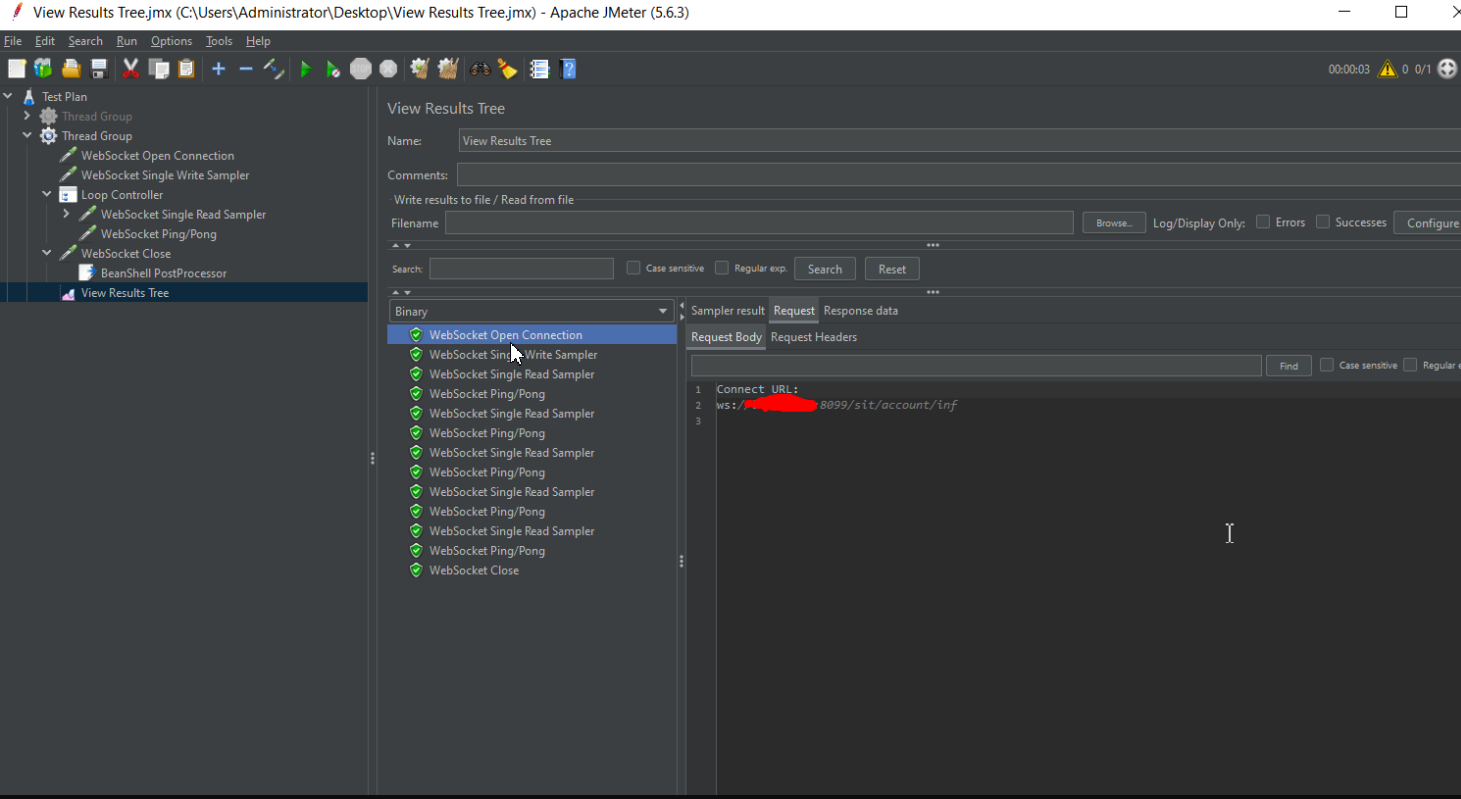Collapse the Loop Controller node
Image resolution: width=1461 pixels, height=799 pixels.
[x=47, y=195]
